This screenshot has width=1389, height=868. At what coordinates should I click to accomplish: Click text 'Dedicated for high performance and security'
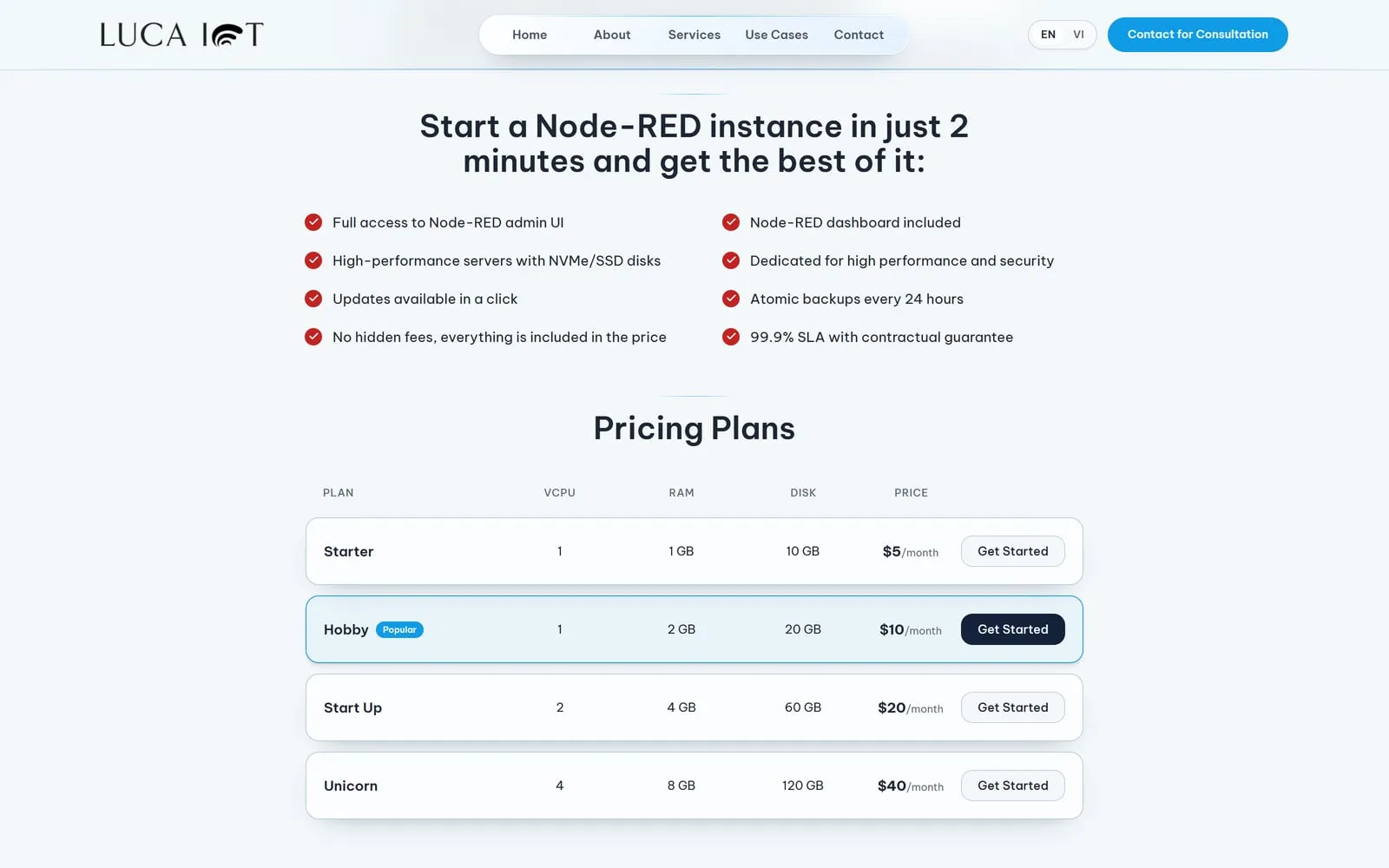tap(902, 260)
